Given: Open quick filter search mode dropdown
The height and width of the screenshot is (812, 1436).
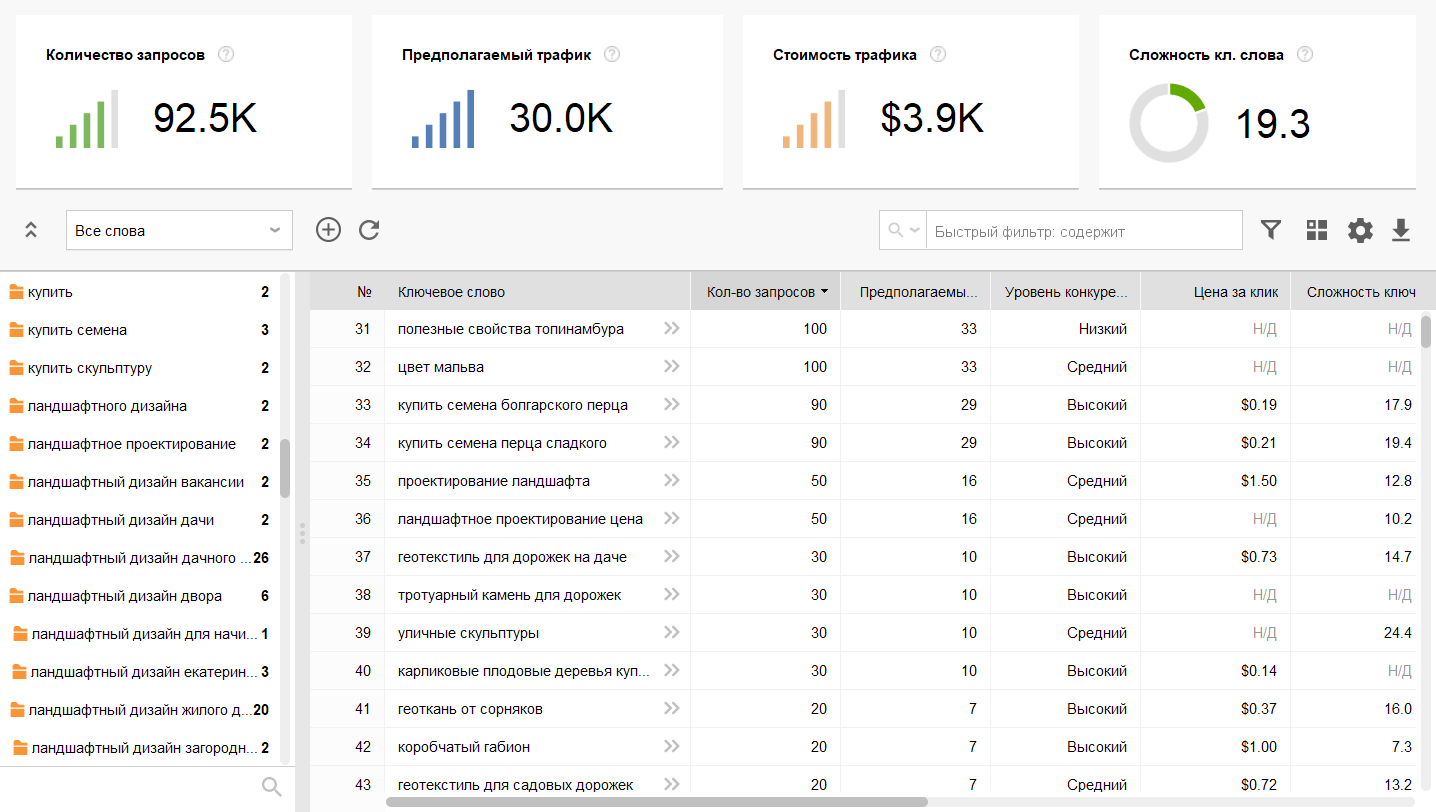Looking at the screenshot, I should (903, 230).
